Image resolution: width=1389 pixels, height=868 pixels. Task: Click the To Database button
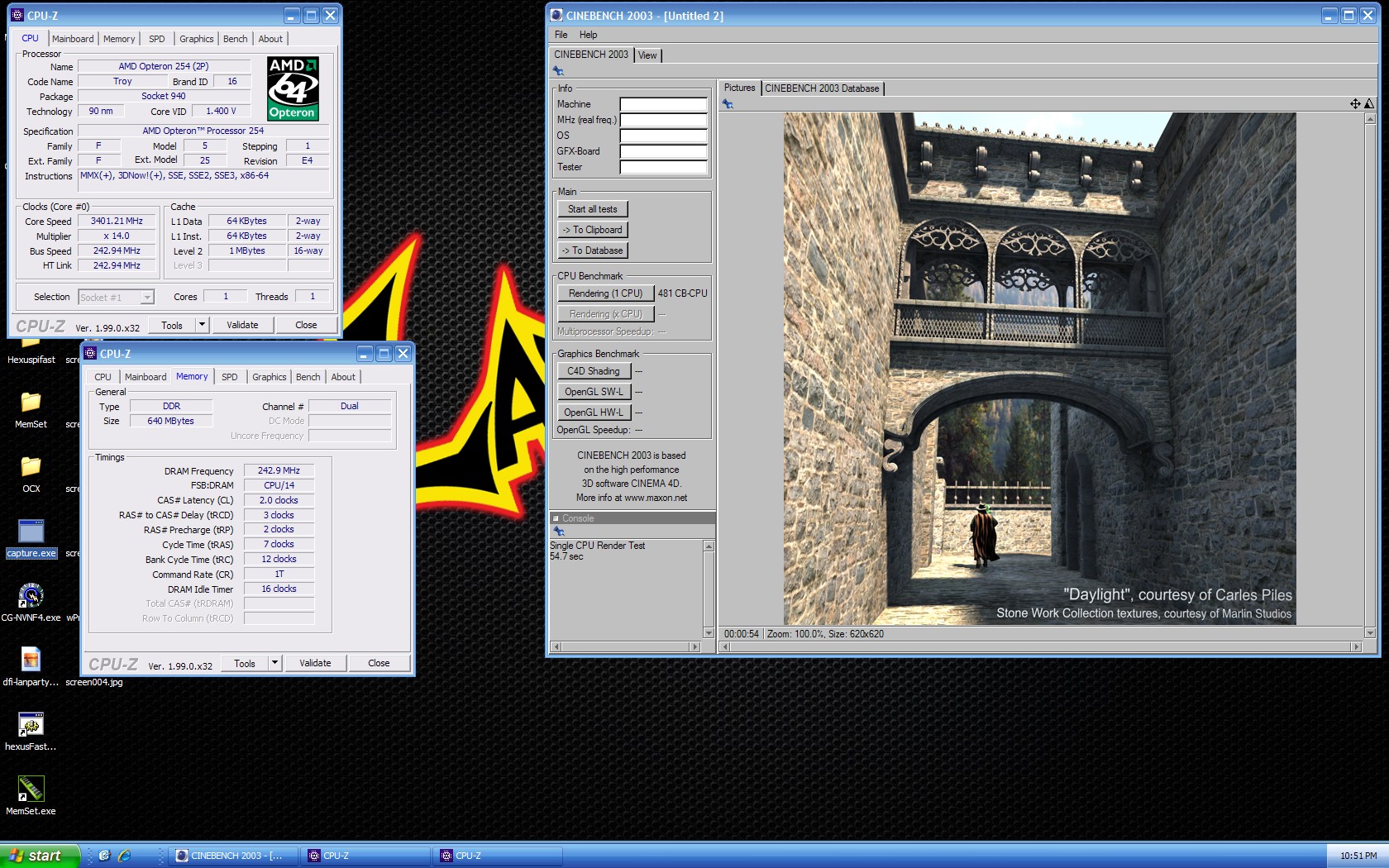point(593,250)
